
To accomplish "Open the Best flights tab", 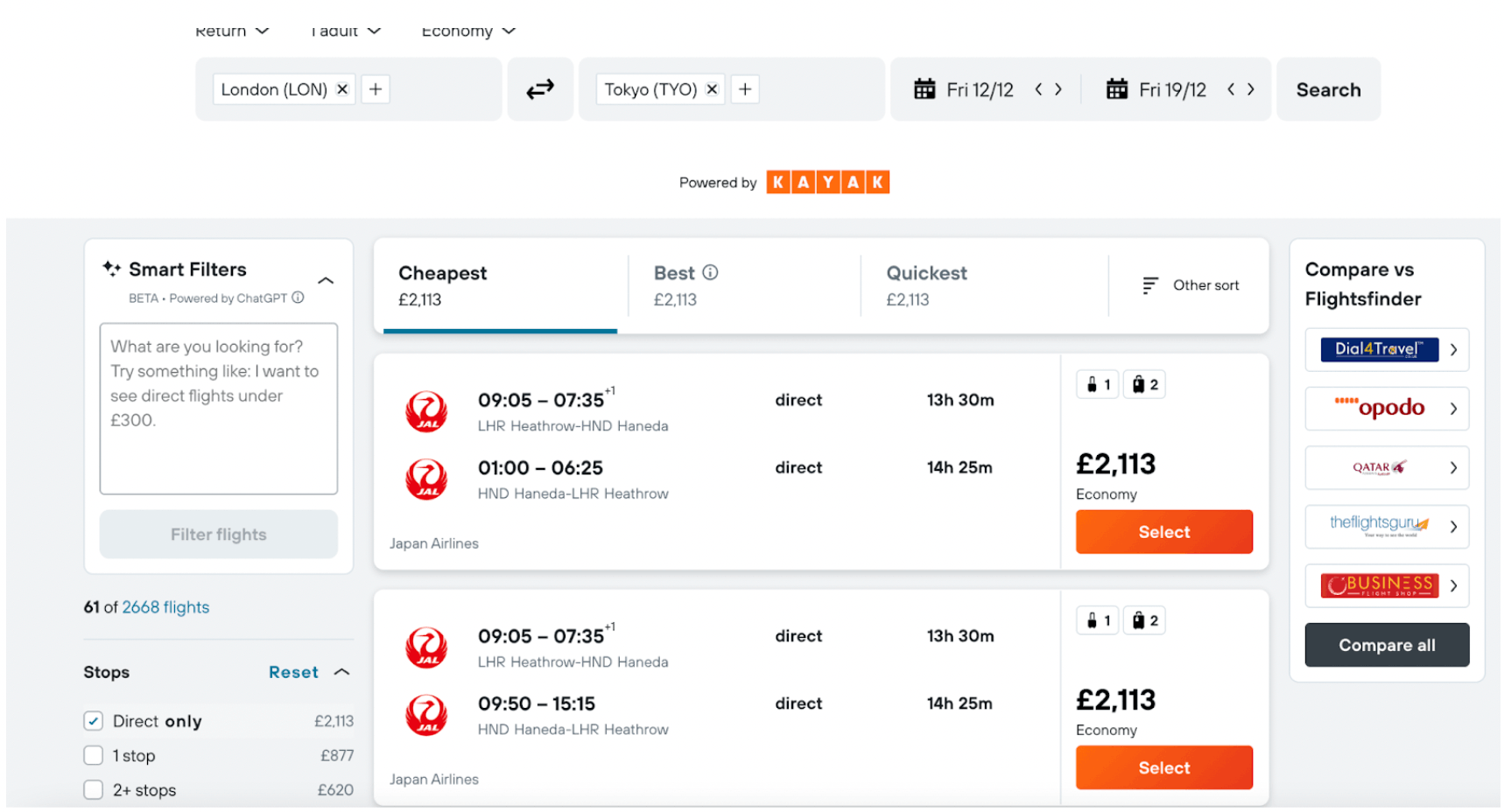I will pos(674,284).
